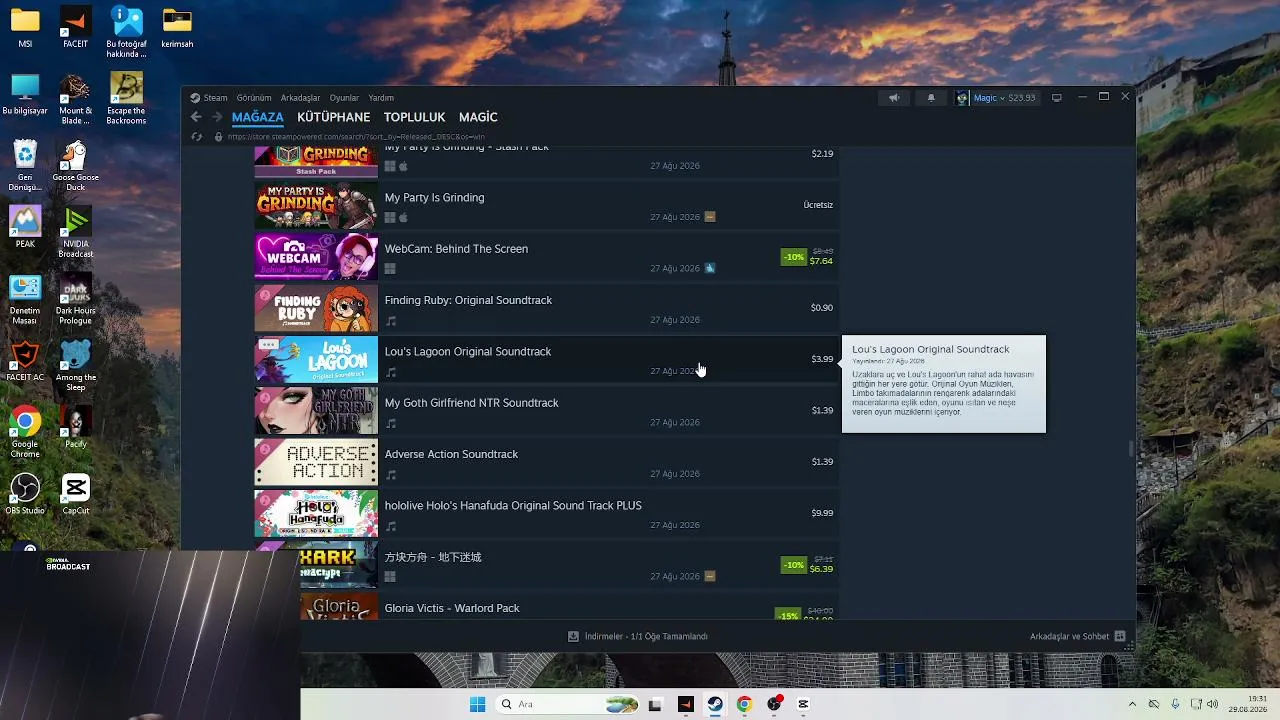Select the Escape the Backrooms desktop icon

[126, 99]
